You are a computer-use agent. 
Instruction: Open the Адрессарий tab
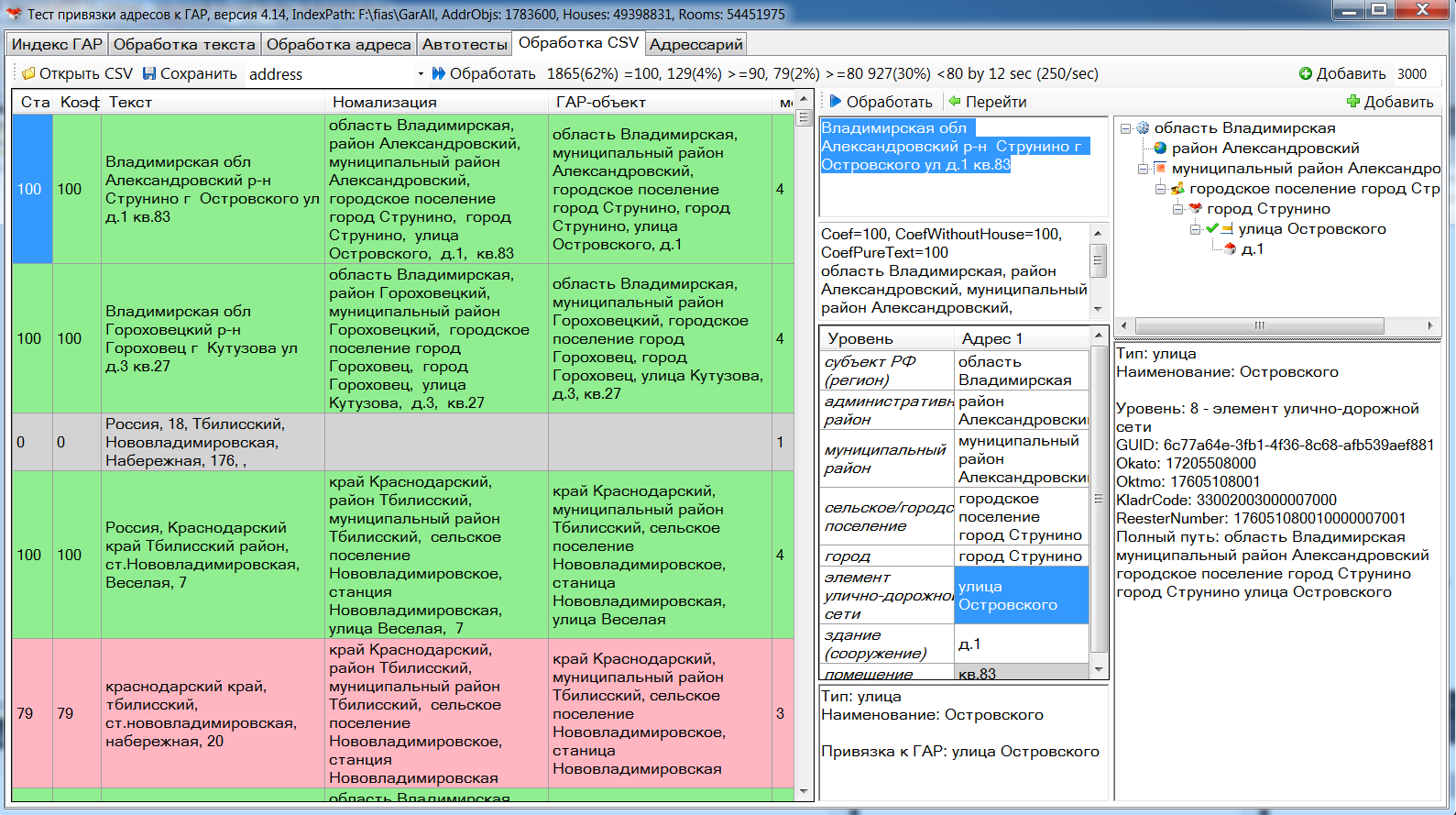pyautogui.click(x=695, y=44)
